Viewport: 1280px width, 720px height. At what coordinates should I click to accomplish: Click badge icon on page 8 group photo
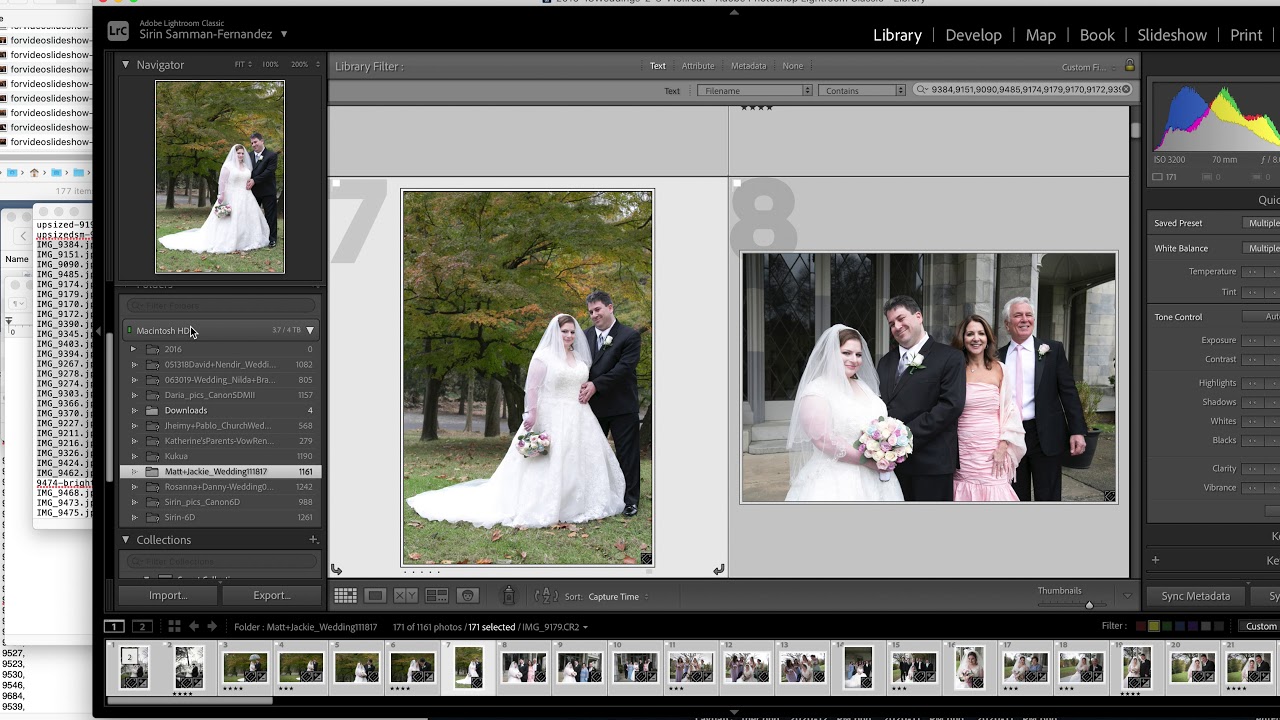pos(1109,496)
